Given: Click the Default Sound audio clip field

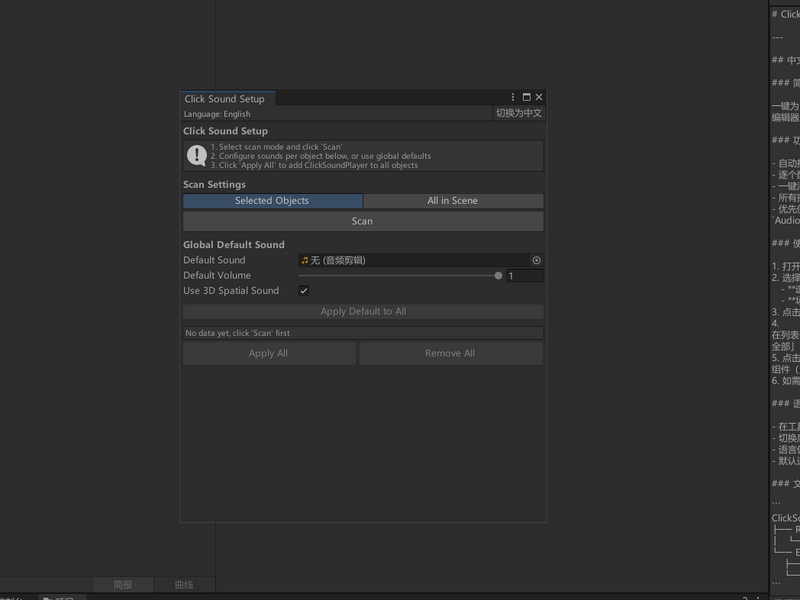Looking at the screenshot, I should tap(420, 260).
